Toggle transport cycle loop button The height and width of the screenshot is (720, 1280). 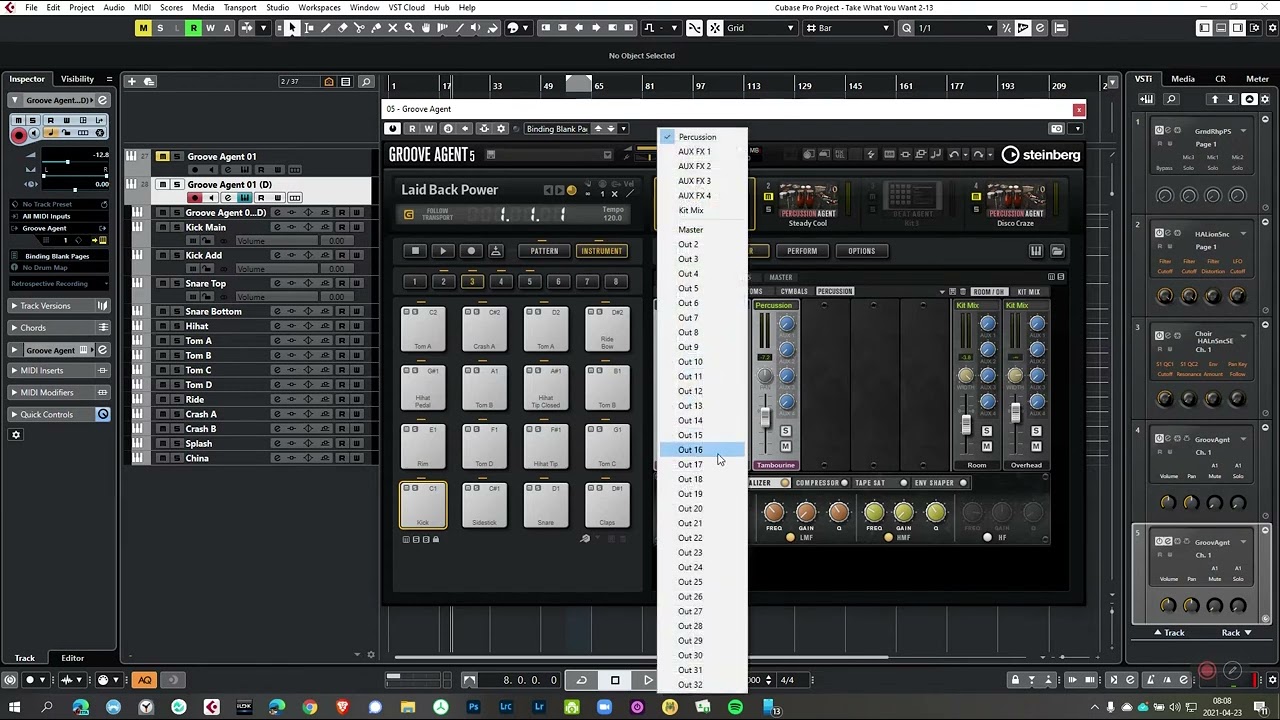click(582, 680)
